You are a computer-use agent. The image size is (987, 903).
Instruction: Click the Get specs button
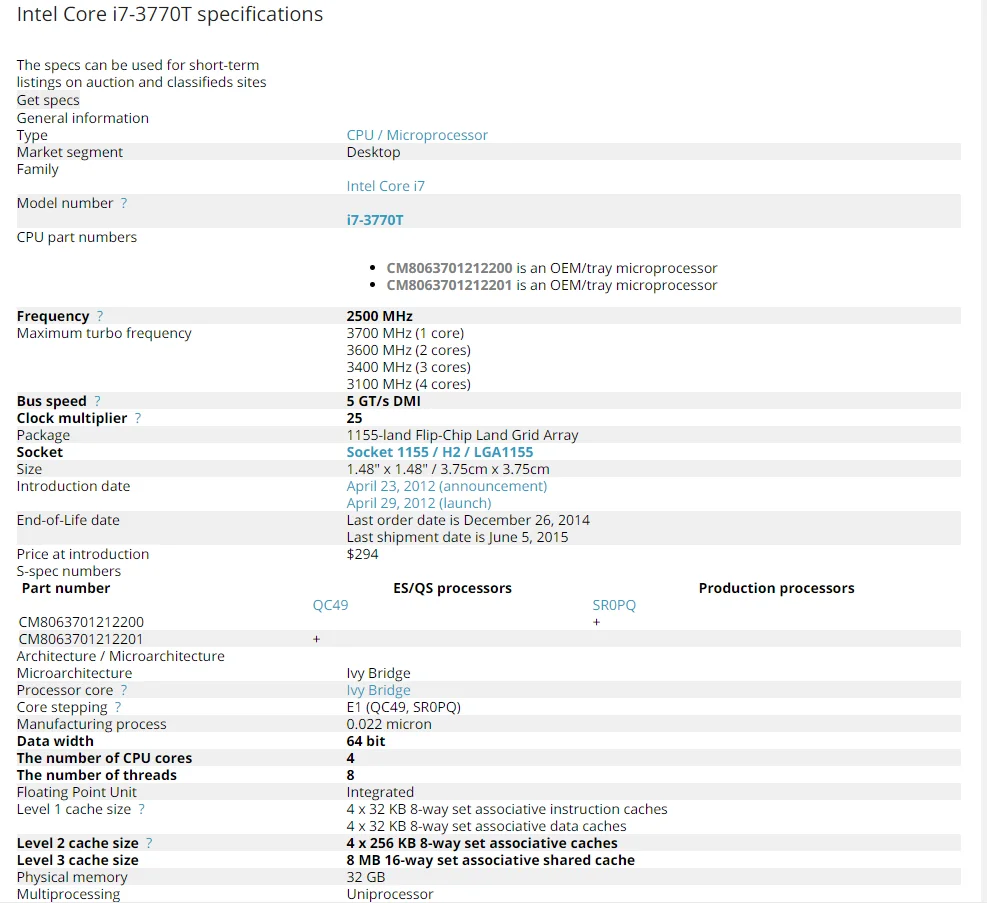48,100
